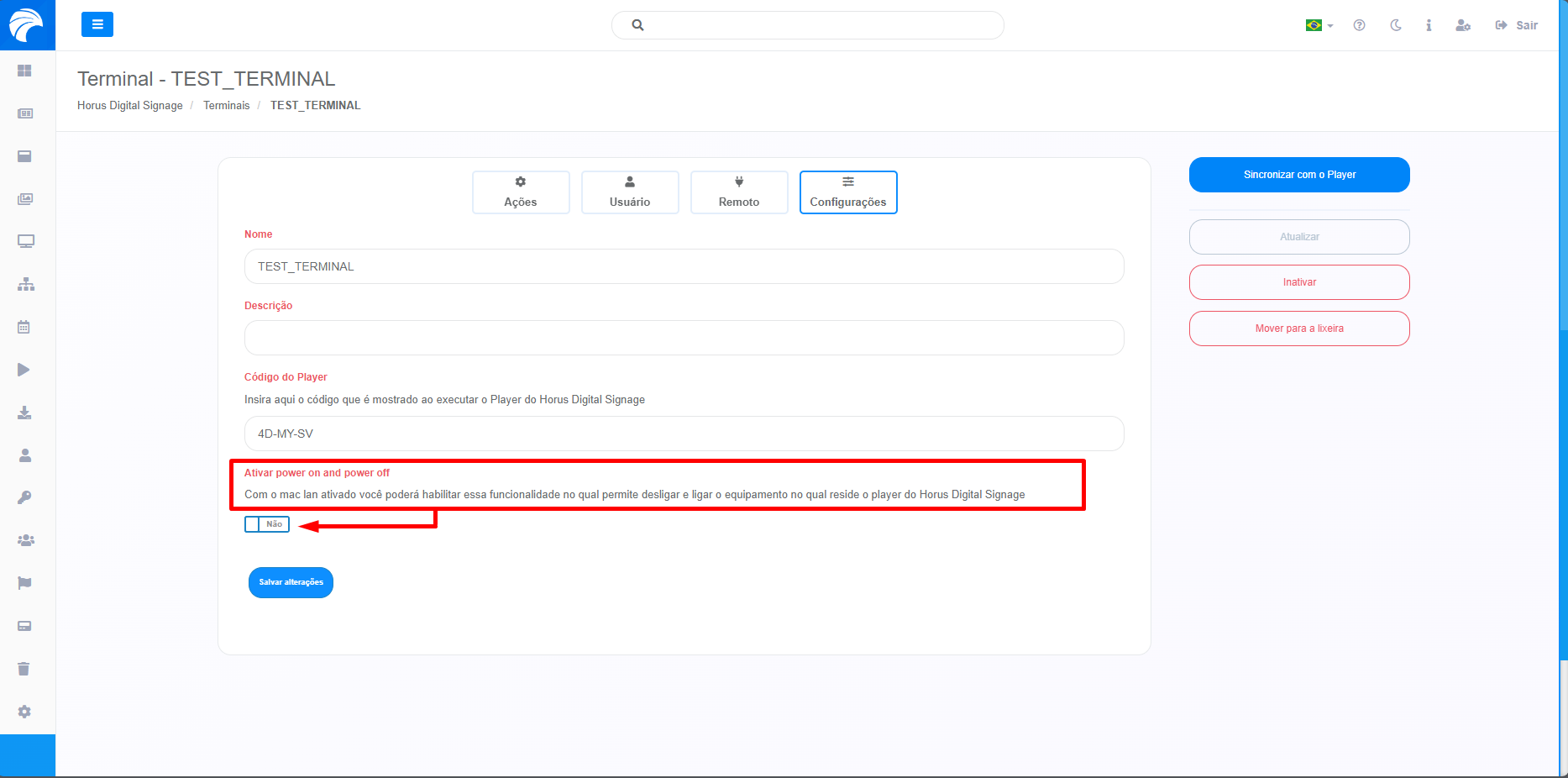Screen dimensions: 1568x778
Task: Open the trash icon in the sidebar
Action: pyautogui.click(x=24, y=669)
